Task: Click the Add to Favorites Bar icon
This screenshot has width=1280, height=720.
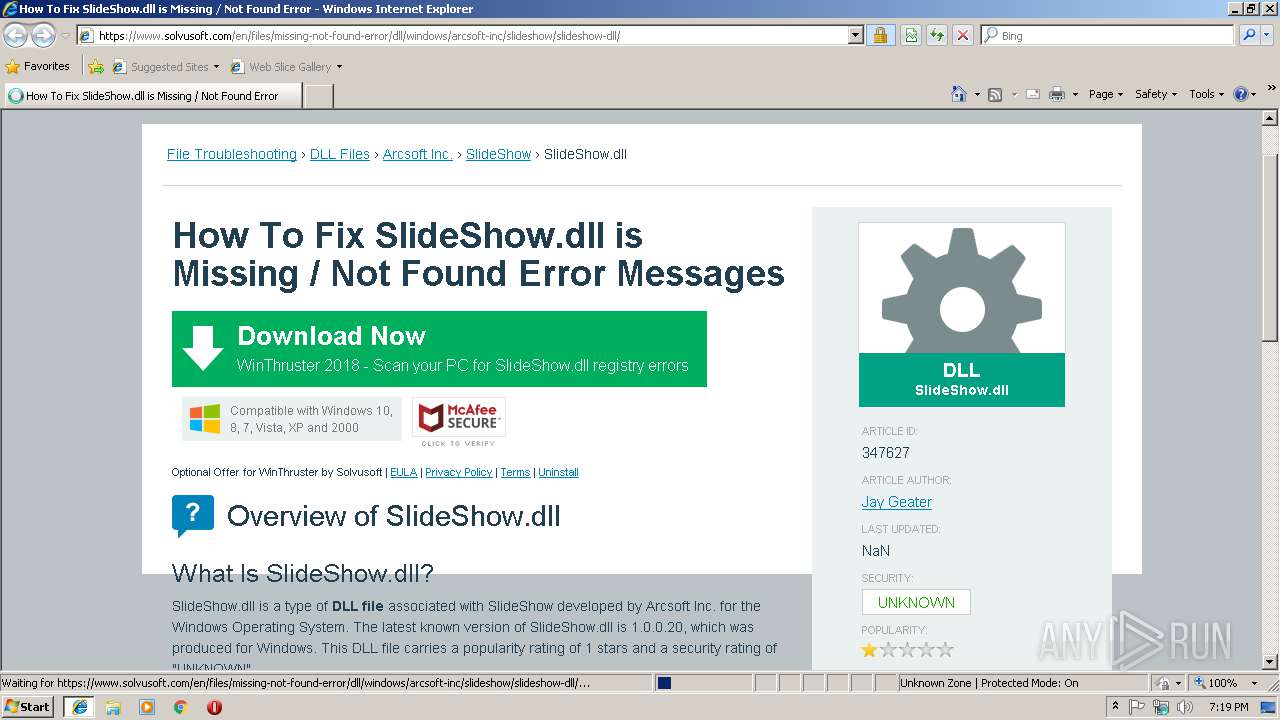Action: coord(96,67)
